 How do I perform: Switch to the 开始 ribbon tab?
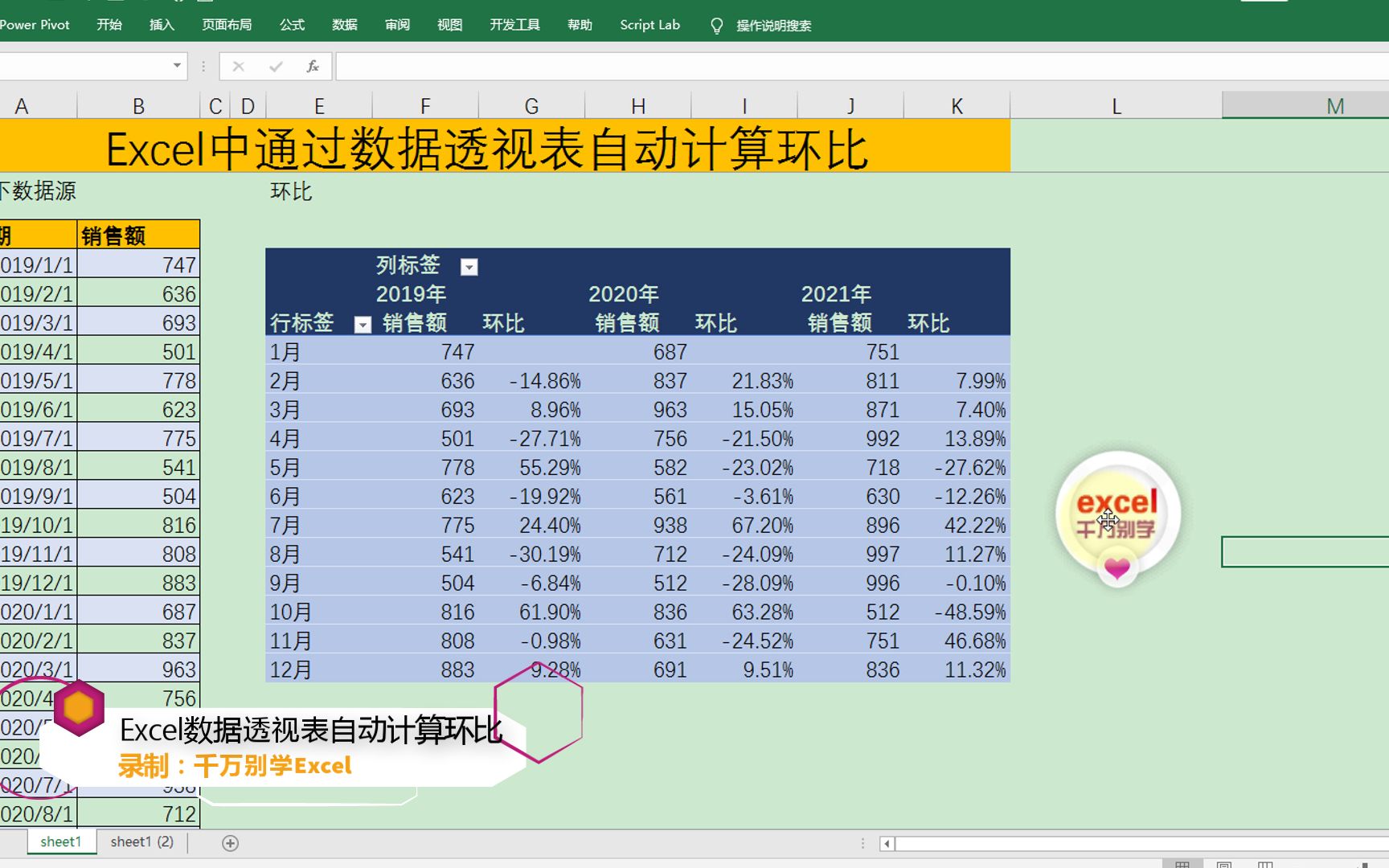(x=109, y=25)
